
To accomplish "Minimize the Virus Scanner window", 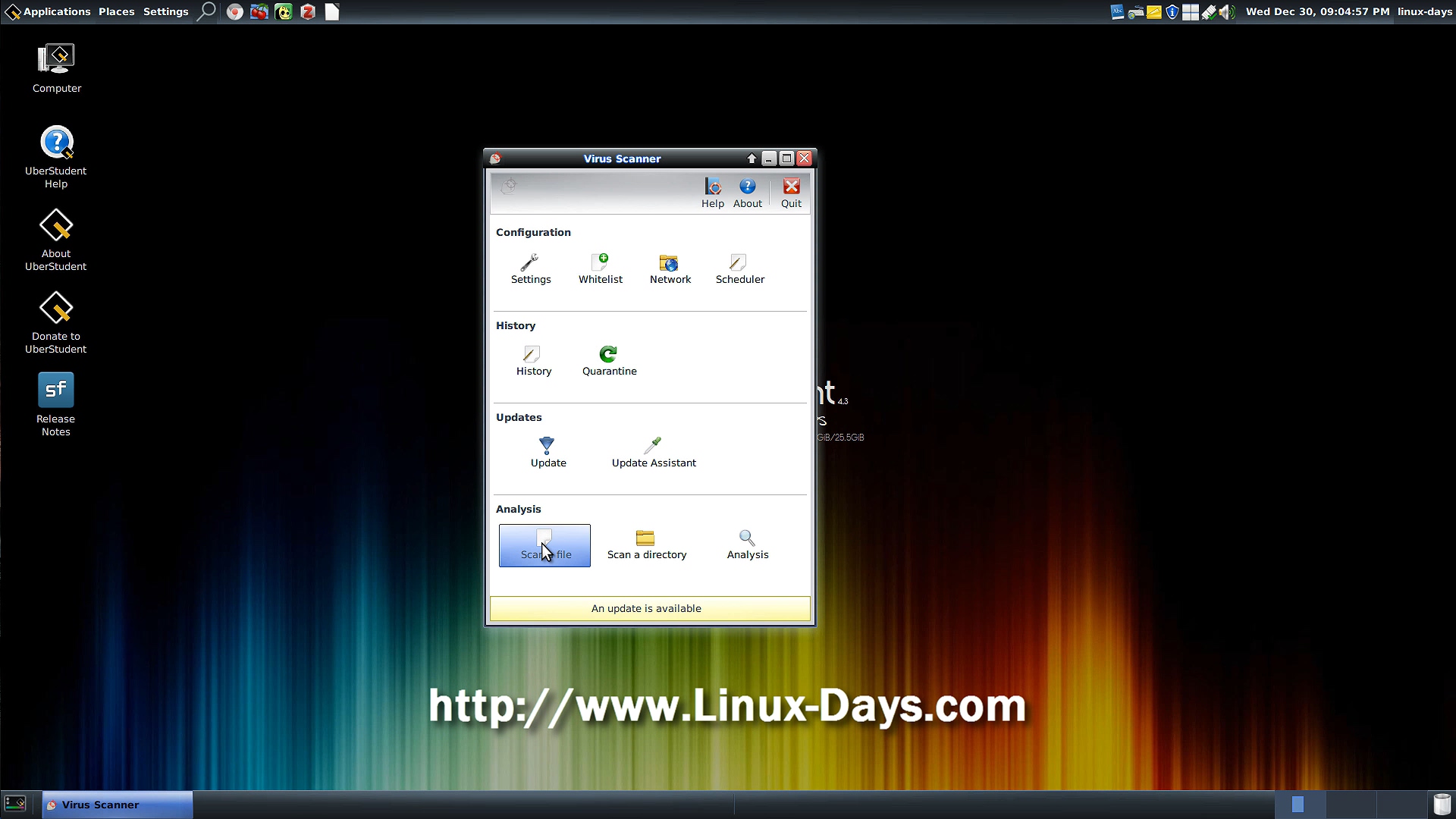I will click(x=769, y=158).
